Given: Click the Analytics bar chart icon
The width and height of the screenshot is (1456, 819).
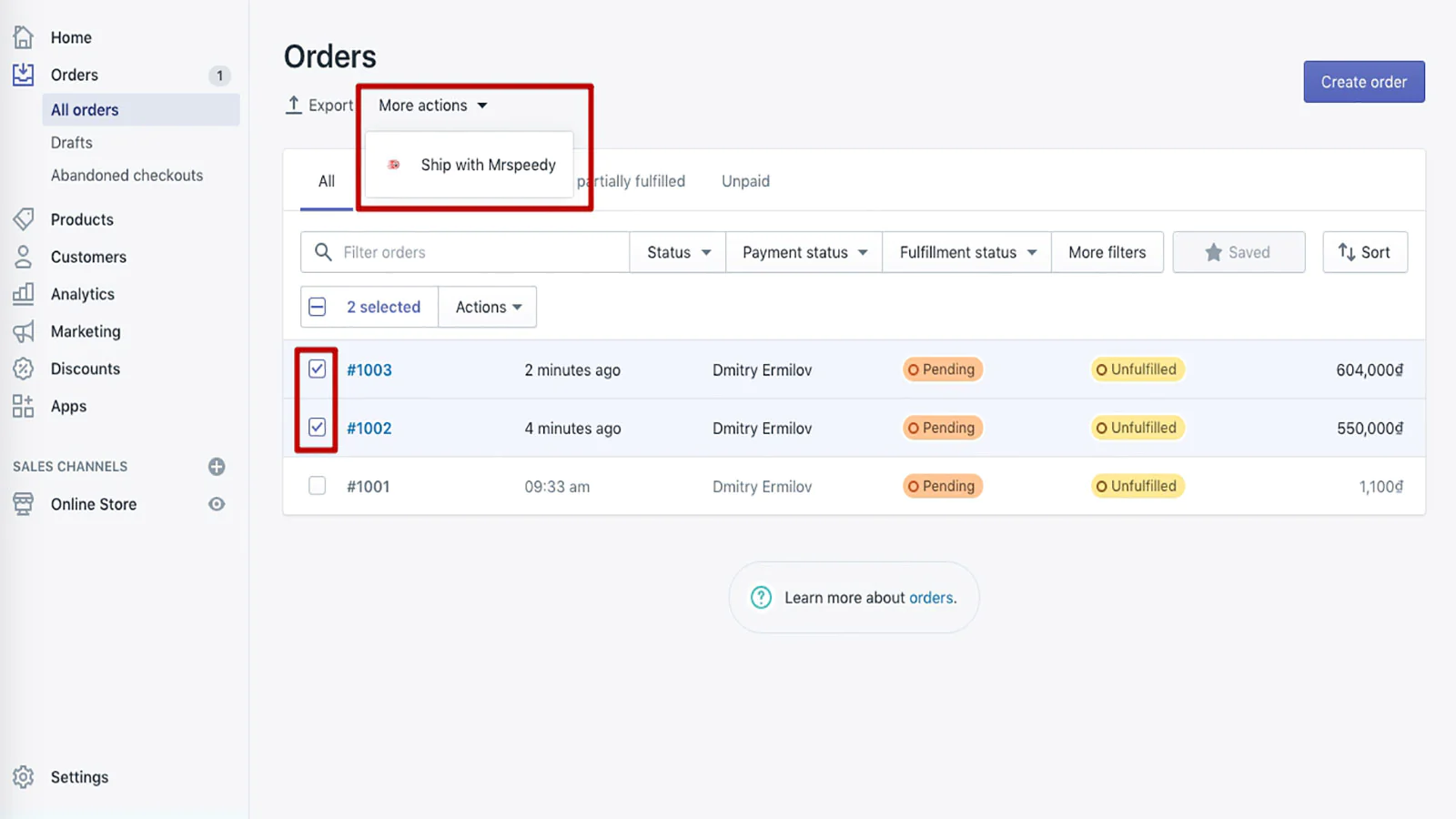Looking at the screenshot, I should [24, 294].
